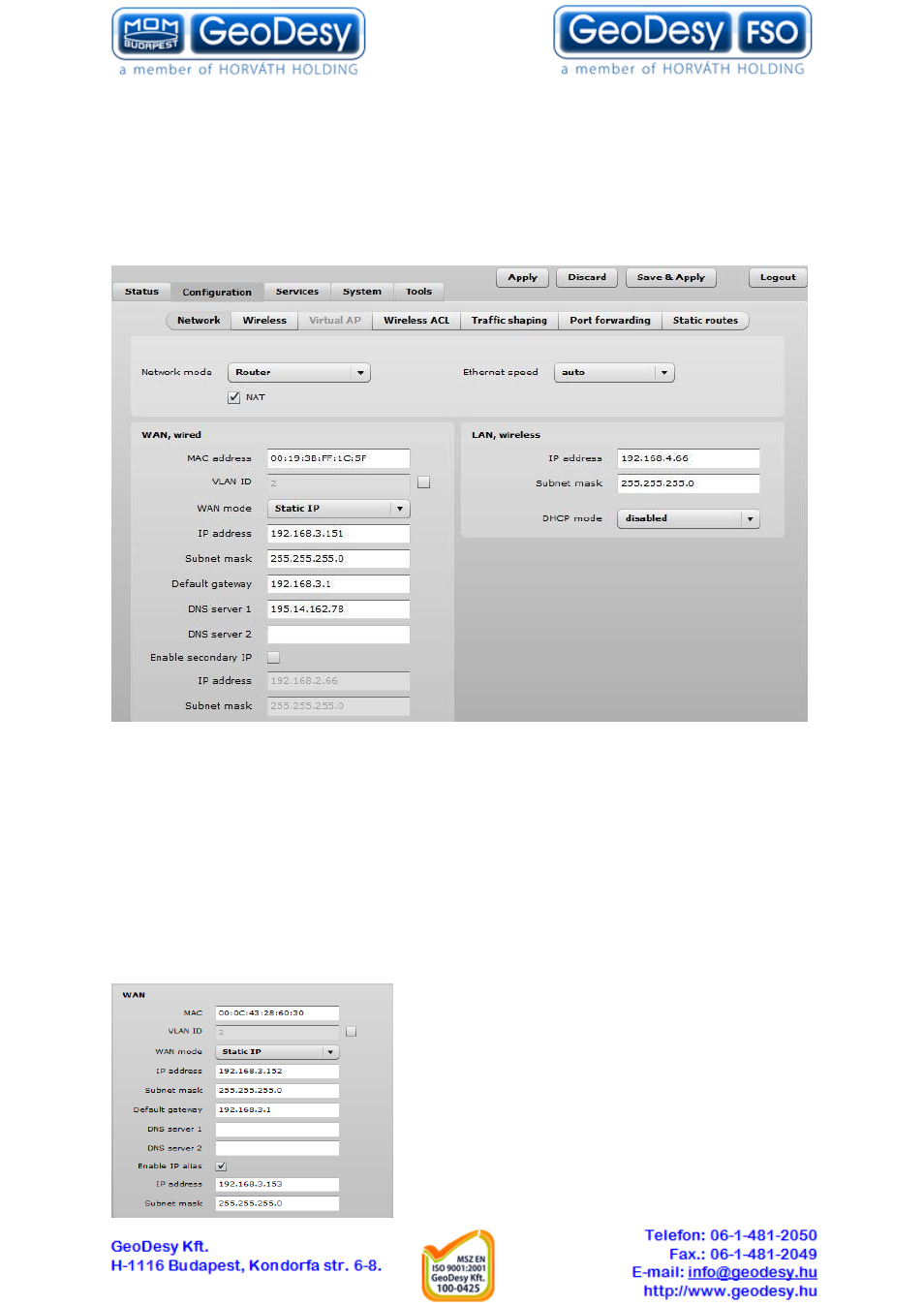Open the Static routes sub-tab
Viewport: 924px width, 1306px height.
pyautogui.click(x=705, y=321)
